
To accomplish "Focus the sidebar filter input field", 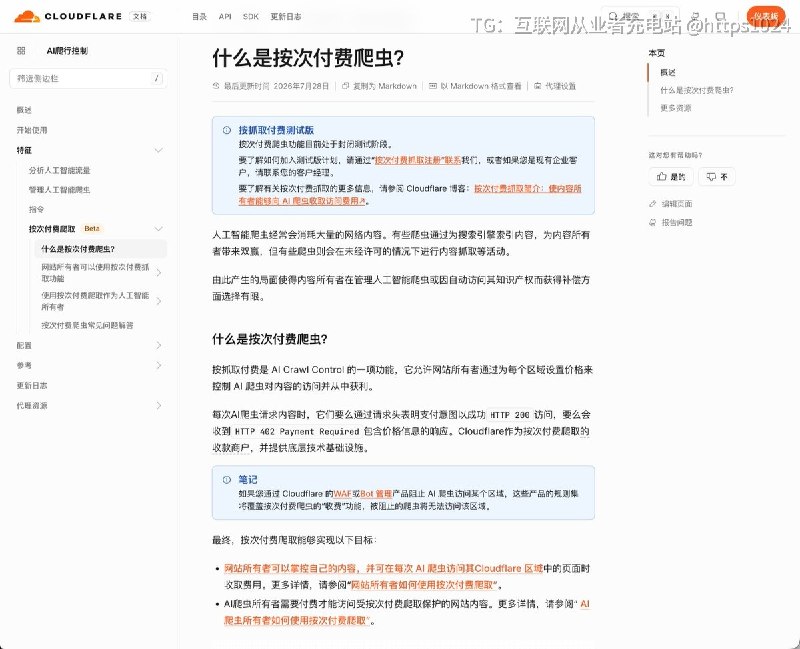I will [88, 78].
